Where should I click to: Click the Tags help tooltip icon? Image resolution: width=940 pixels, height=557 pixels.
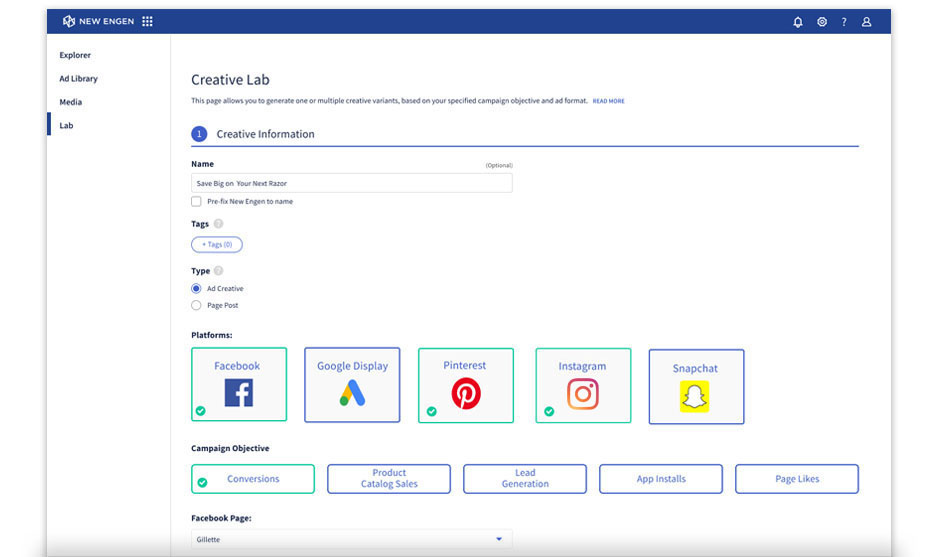pyautogui.click(x=219, y=224)
